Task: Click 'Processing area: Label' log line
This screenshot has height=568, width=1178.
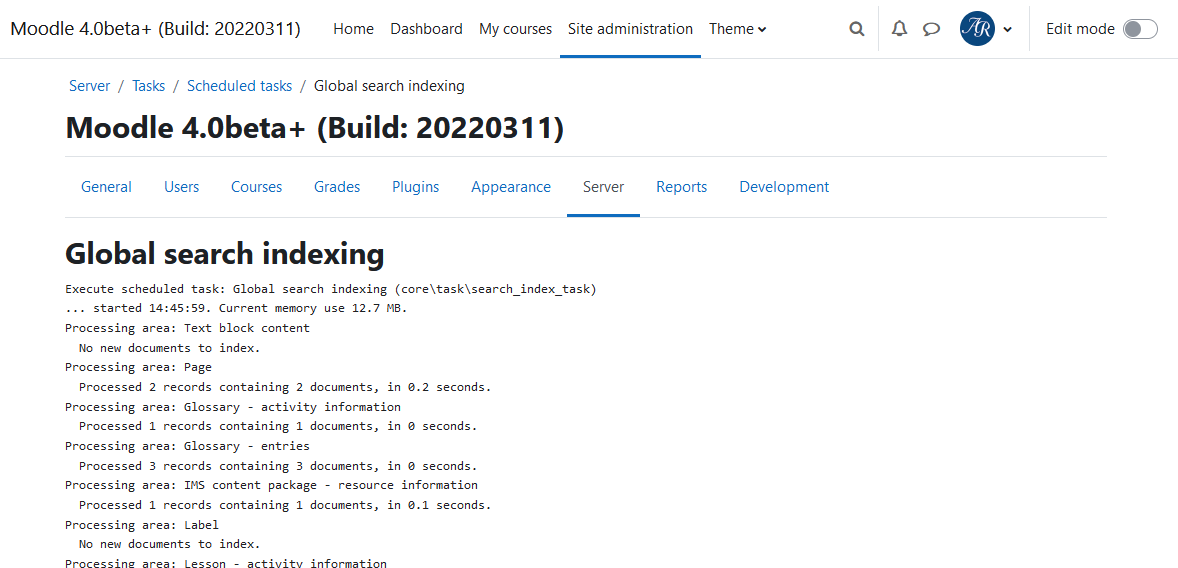Action: click(142, 524)
